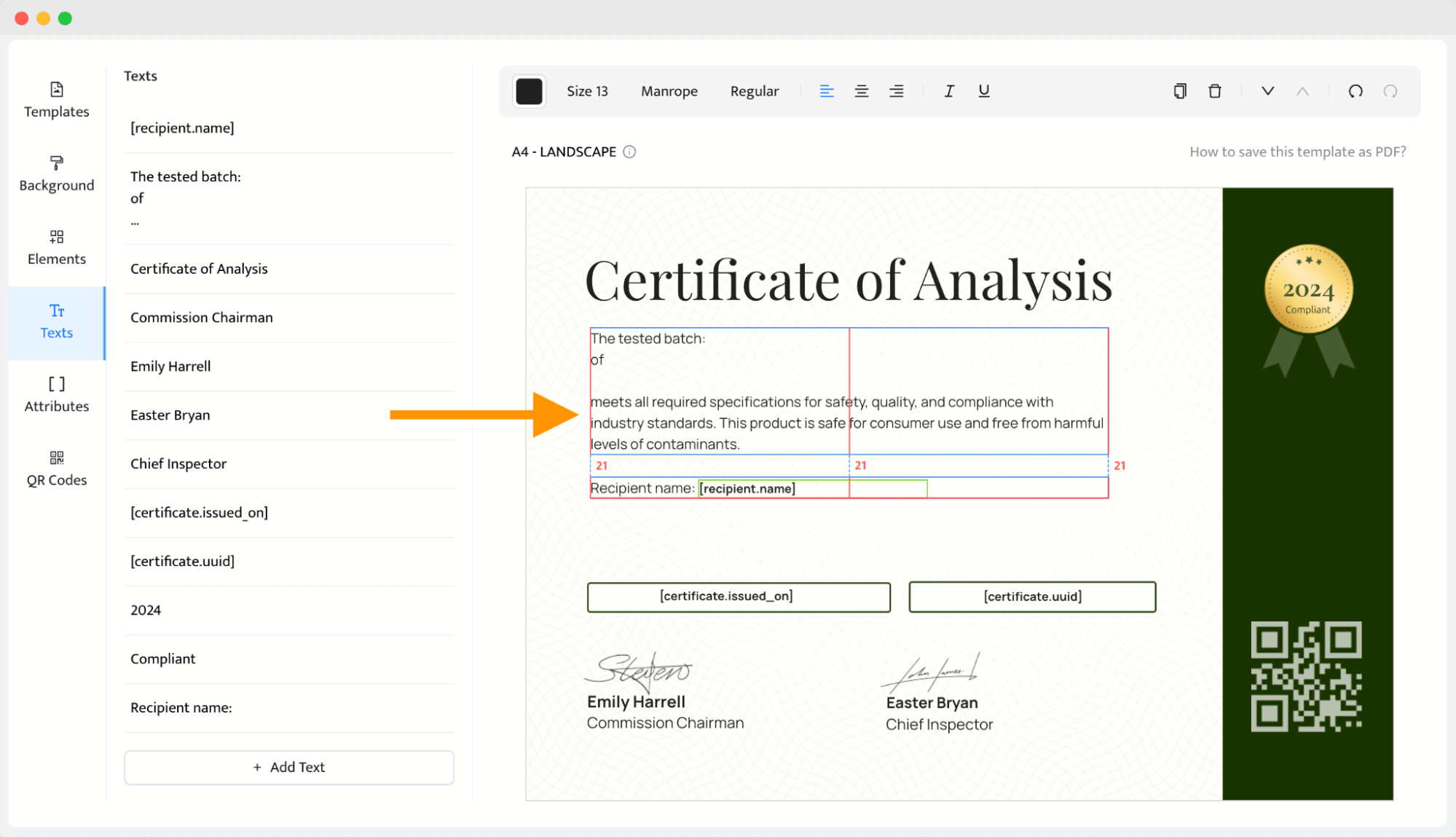Delete the selected element with trash icon
The height and width of the screenshot is (837, 1456).
click(1215, 91)
